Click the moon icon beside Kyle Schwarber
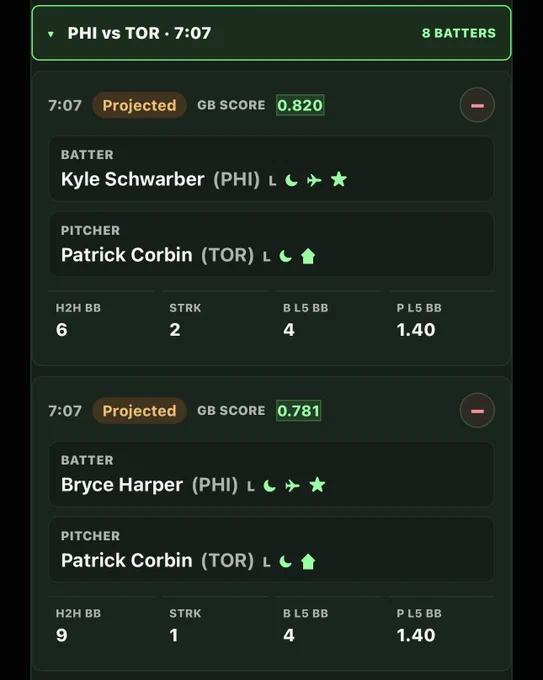The image size is (543, 680). coord(291,180)
